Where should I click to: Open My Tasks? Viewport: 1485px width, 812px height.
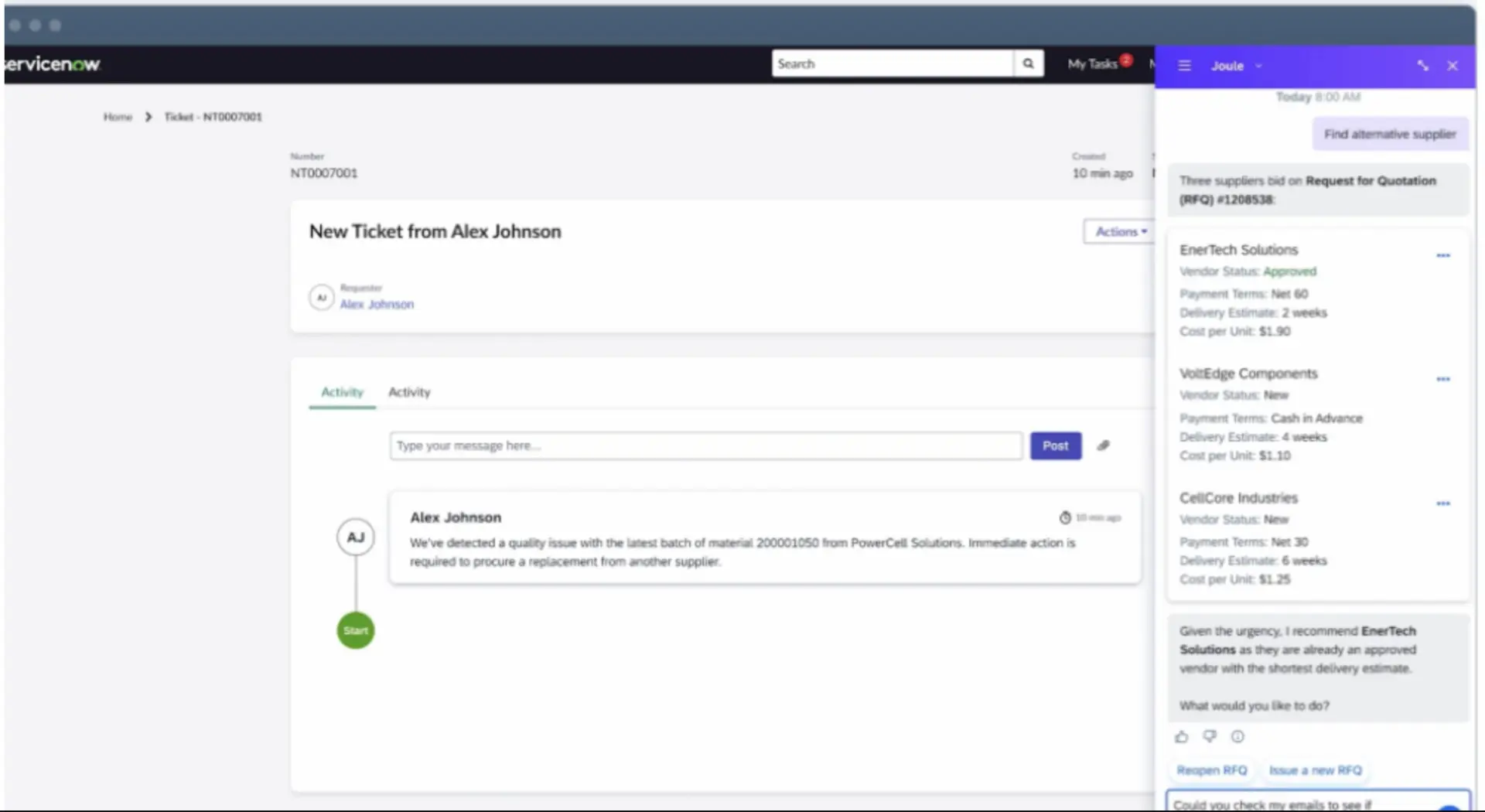tap(1092, 64)
